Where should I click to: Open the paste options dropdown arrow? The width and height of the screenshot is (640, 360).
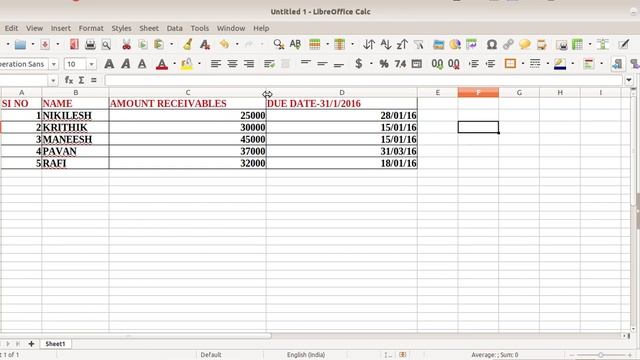pyautogui.click(x=171, y=44)
